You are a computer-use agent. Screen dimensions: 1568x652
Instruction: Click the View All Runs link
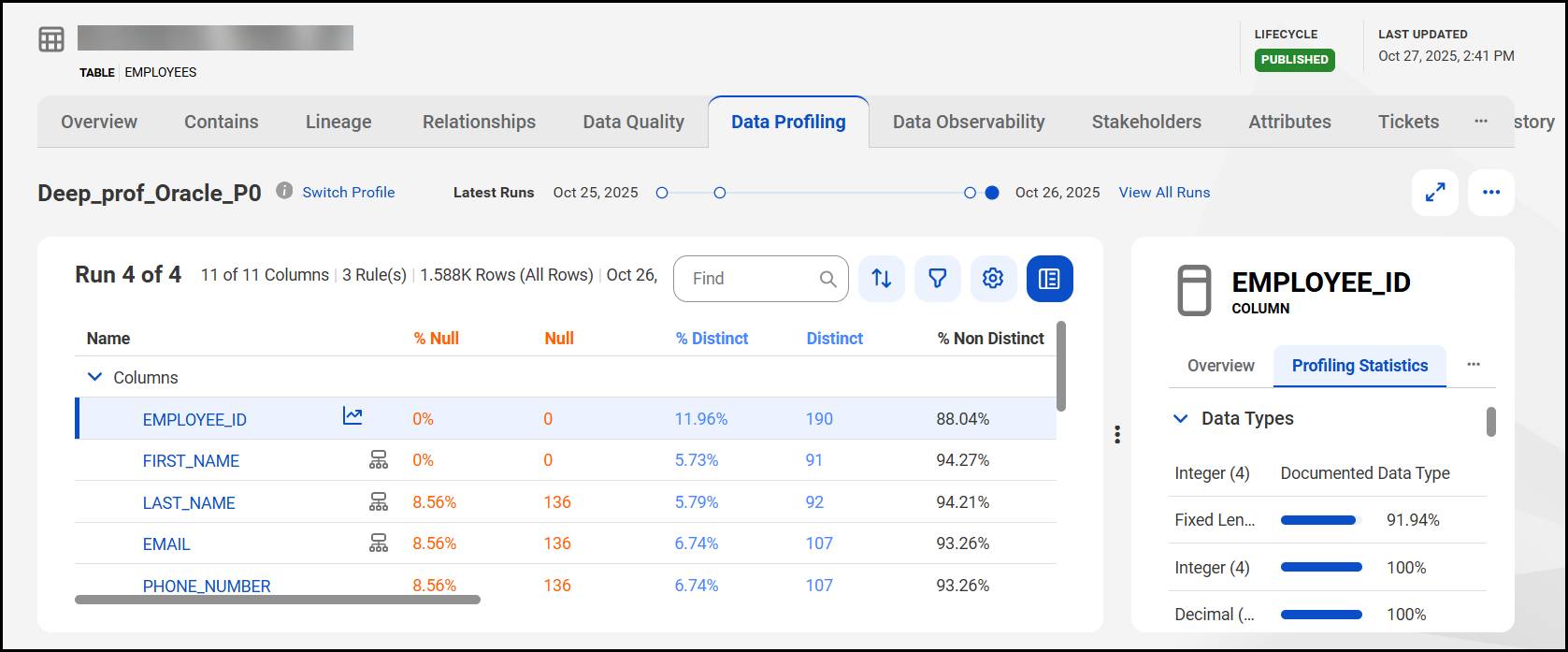(1164, 192)
